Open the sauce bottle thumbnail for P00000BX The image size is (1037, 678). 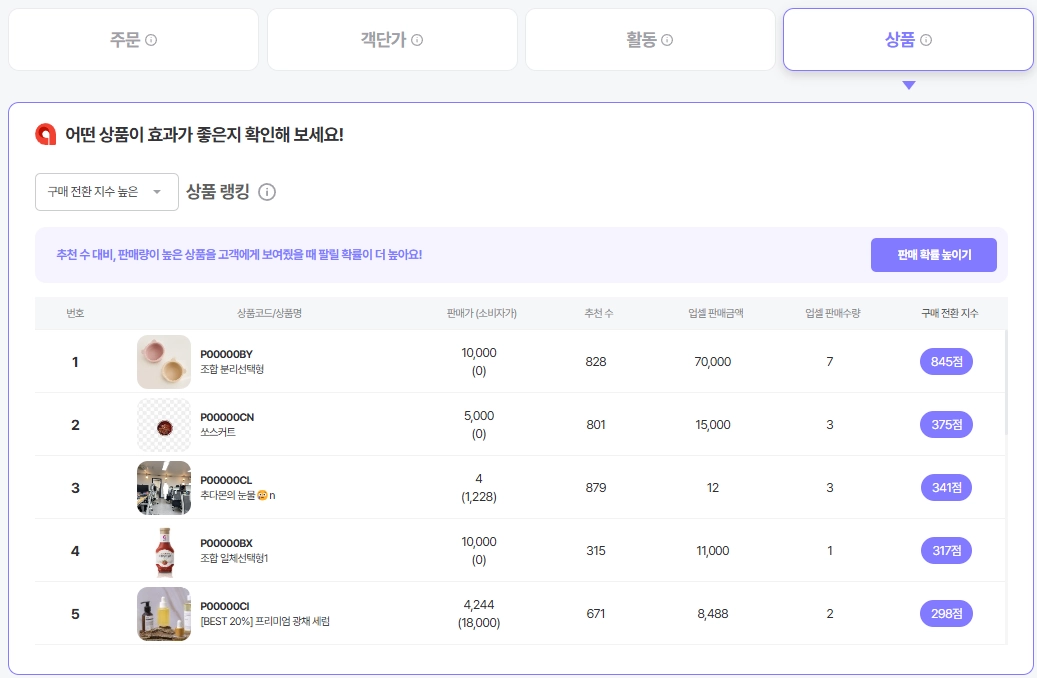164,551
